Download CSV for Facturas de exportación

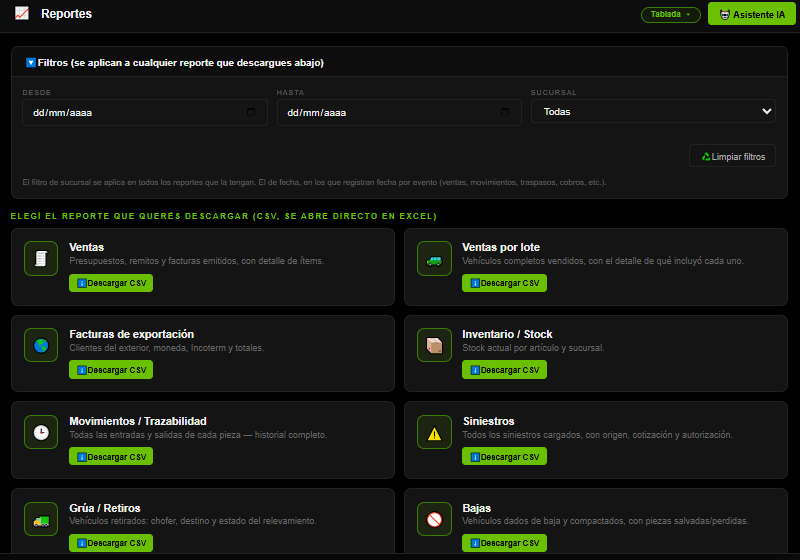pos(111,370)
